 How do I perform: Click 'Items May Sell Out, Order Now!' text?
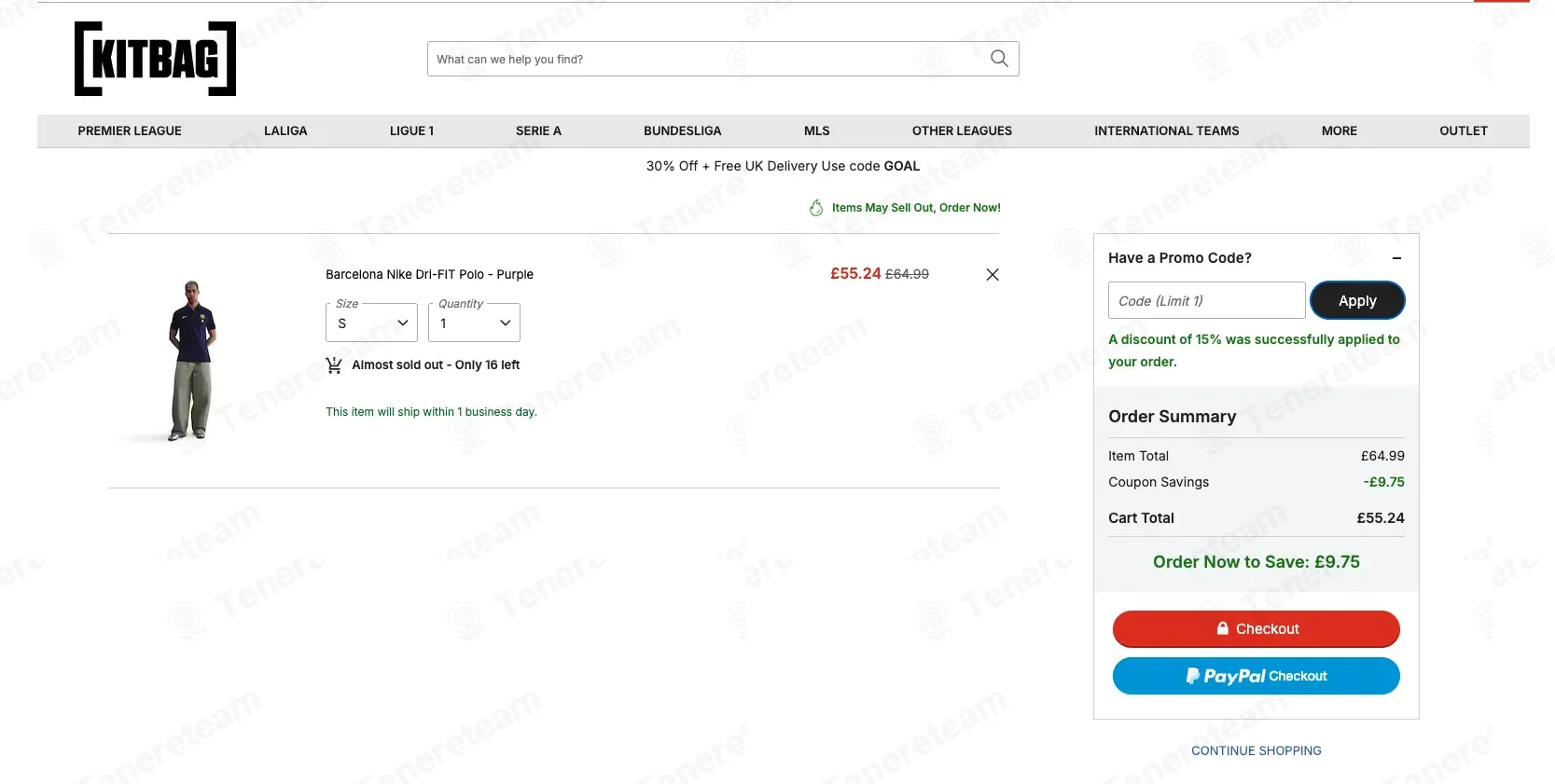(916, 208)
